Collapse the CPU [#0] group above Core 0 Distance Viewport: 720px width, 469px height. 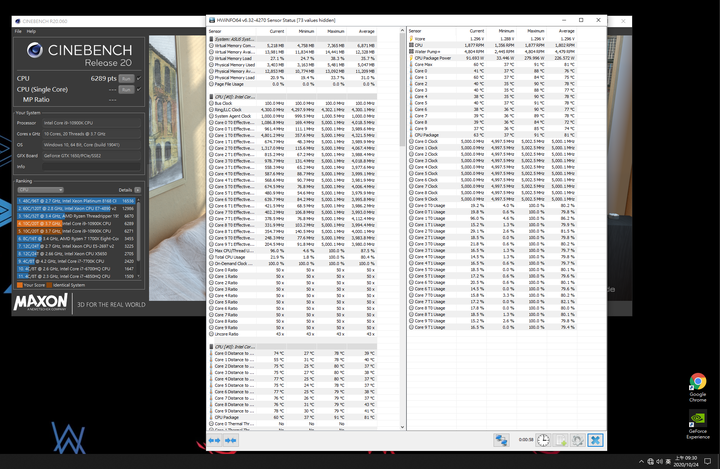[x=293, y=347]
